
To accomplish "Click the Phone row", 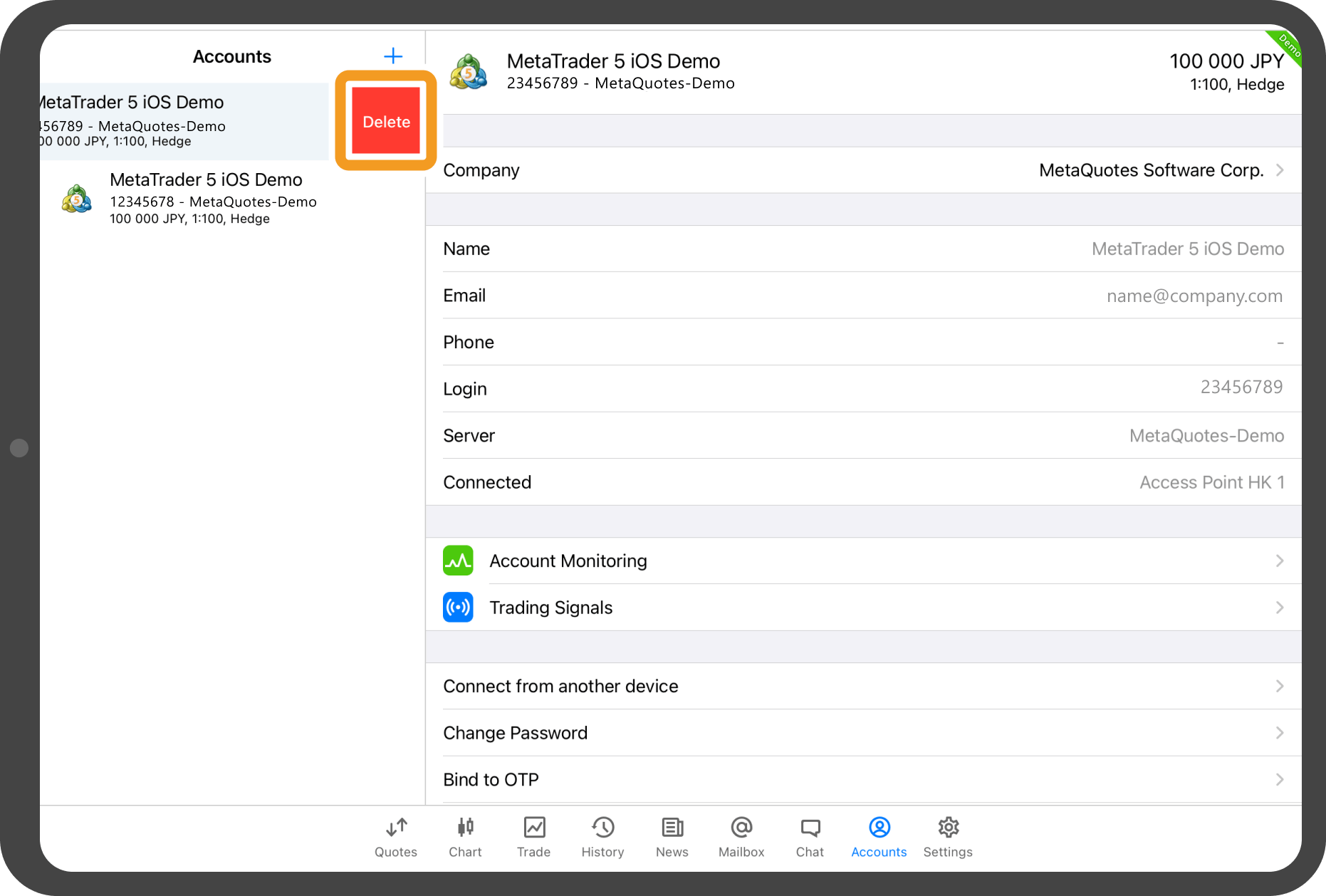I will (x=863, y=342).
